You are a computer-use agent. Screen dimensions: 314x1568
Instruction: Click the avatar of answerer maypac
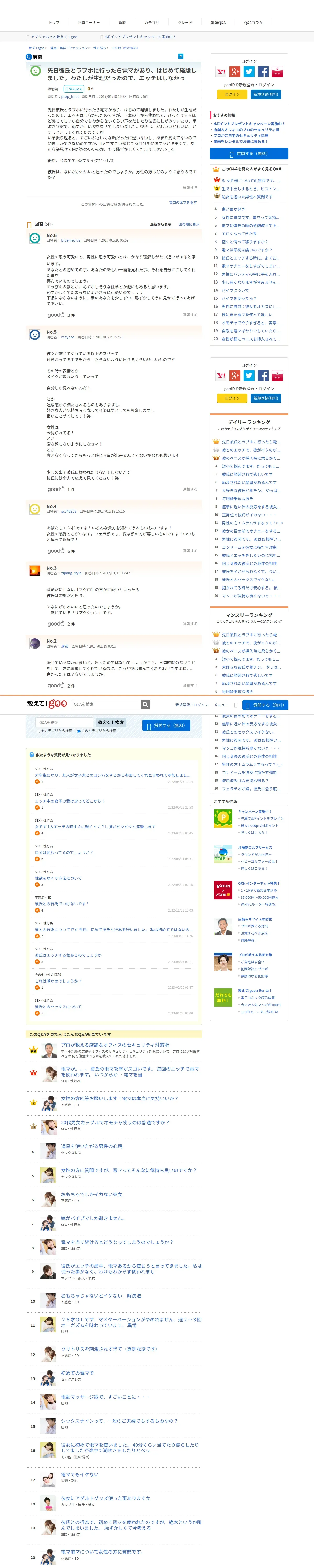[x=35, y=334]
